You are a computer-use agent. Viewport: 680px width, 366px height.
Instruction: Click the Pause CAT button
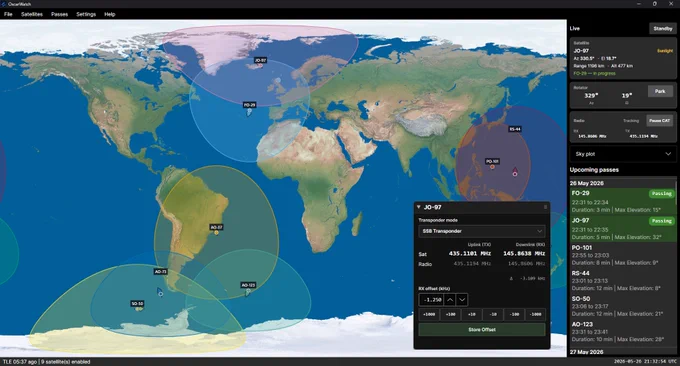coord(660,121)
